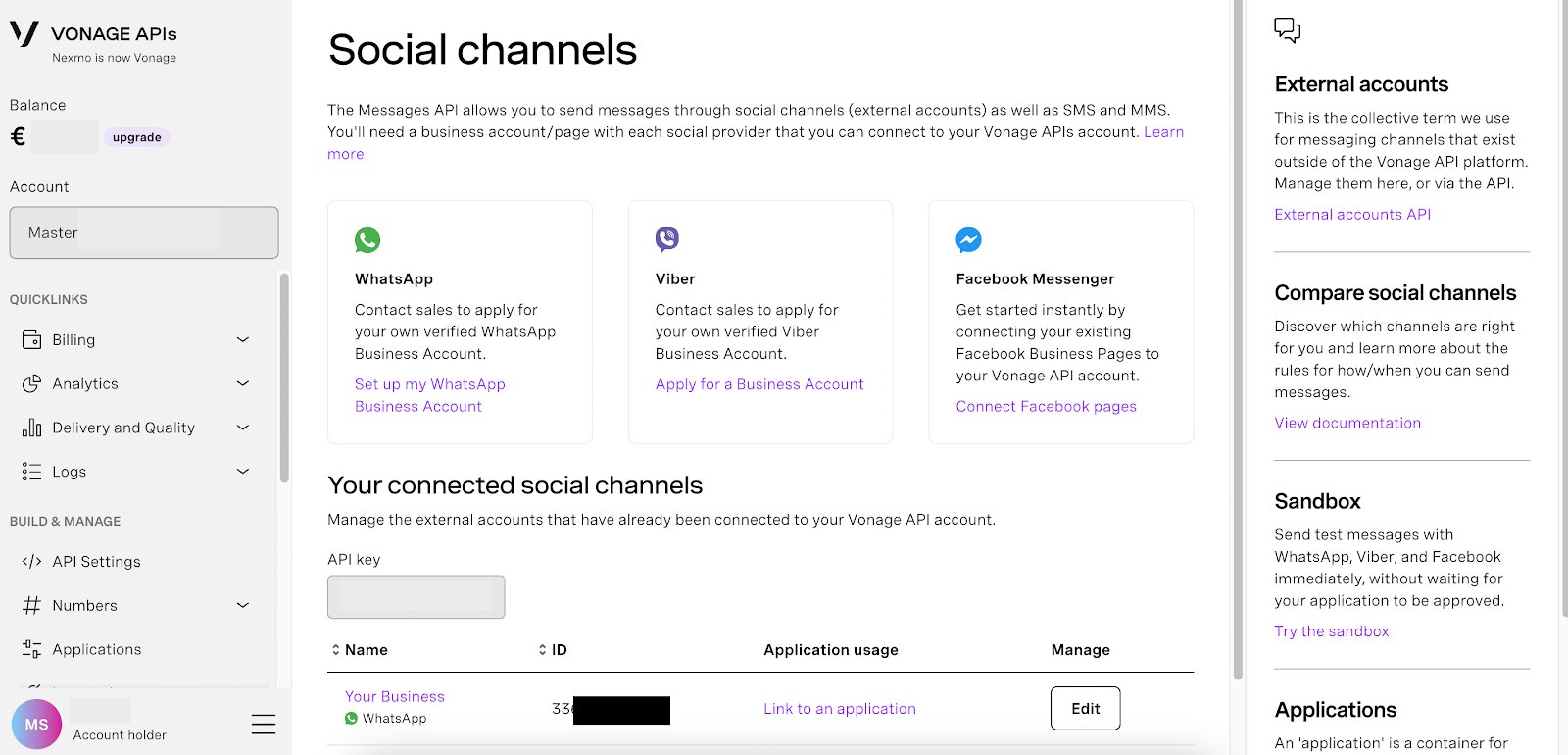The image size is (1568, 755).
Task: Expand the Analytics section
Action: pos(243,384)
